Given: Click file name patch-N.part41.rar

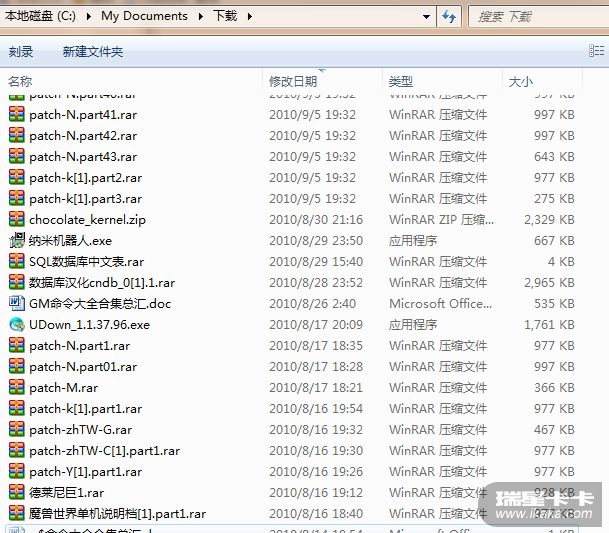Looking at the screenshot, I should (83, 115).
